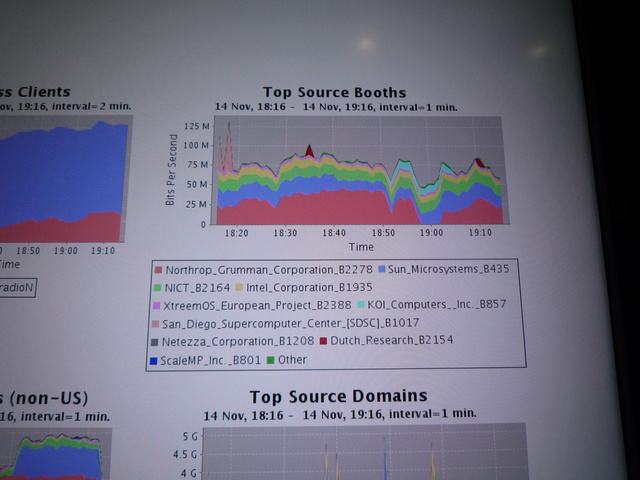The image size is (640, 480).
Task: Select legend label Northrop_Grumman_Corporation_B2278
Action: (269, 270)
